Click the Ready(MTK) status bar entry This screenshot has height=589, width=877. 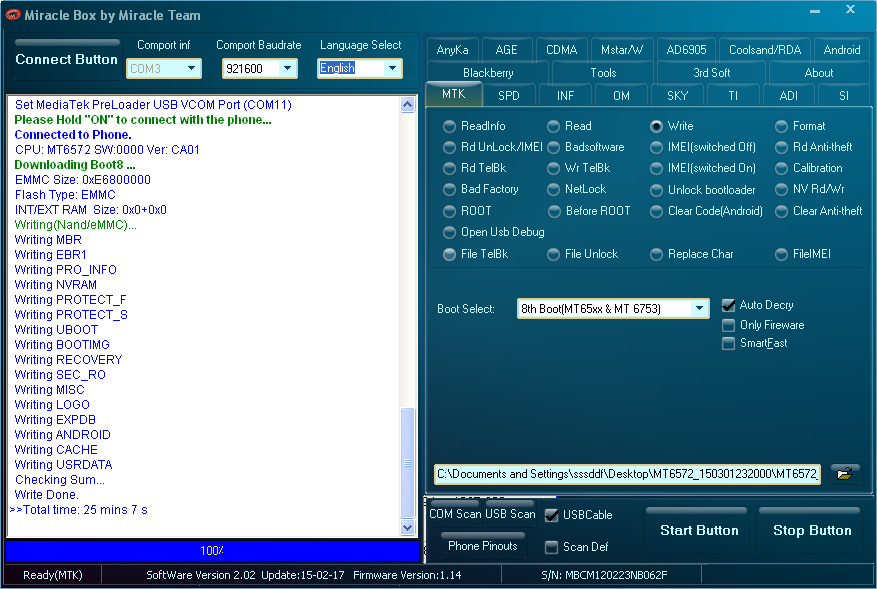click(53, 575)
